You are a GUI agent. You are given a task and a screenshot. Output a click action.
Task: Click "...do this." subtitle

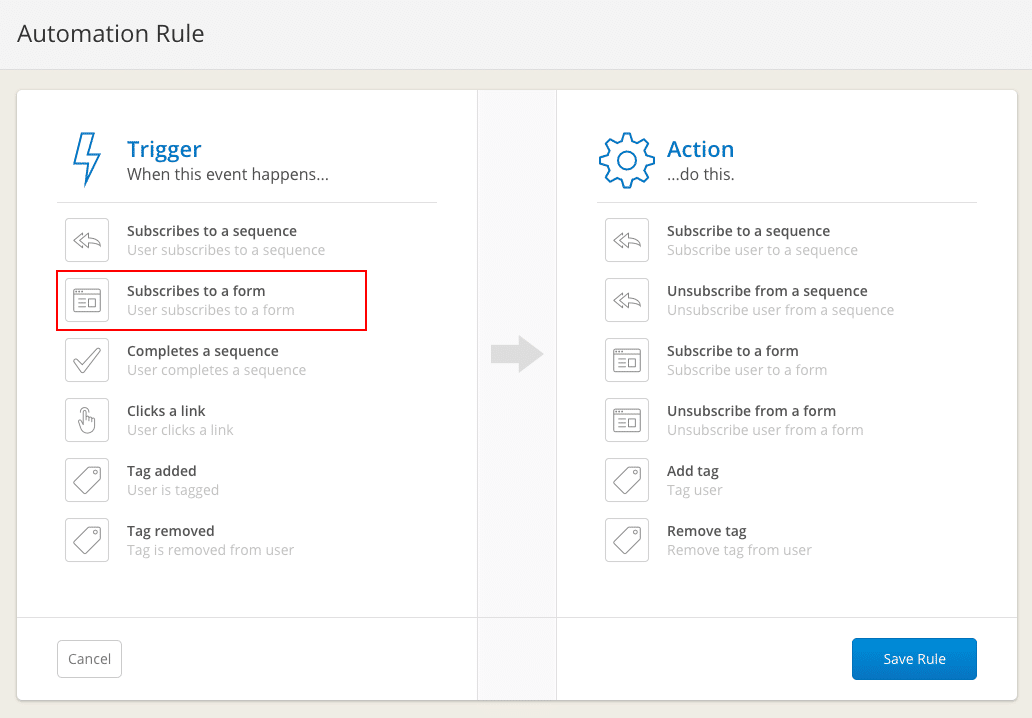(x=700, y=174)
